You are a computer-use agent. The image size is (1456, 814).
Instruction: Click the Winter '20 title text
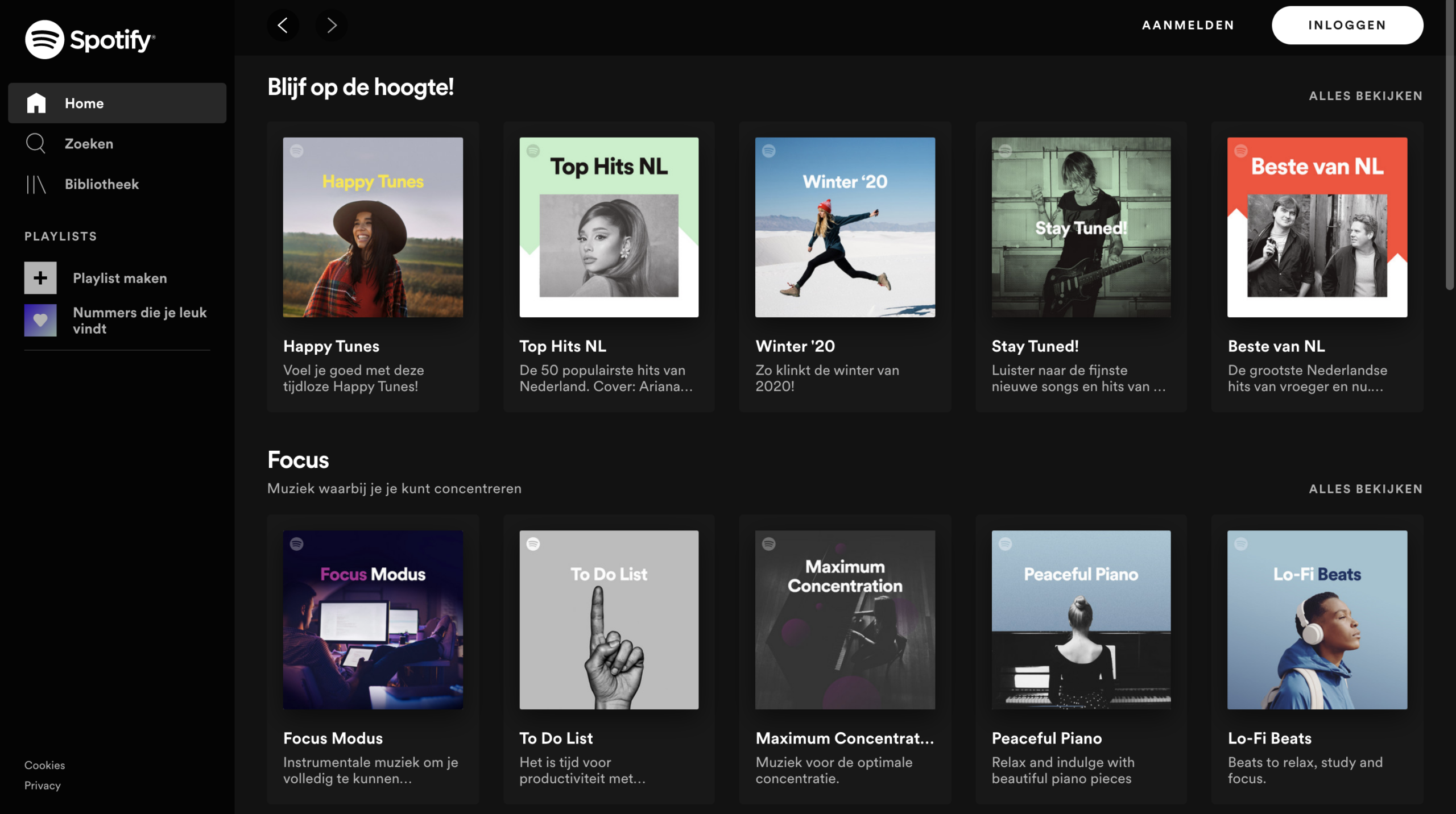click(x=795, y=346)
